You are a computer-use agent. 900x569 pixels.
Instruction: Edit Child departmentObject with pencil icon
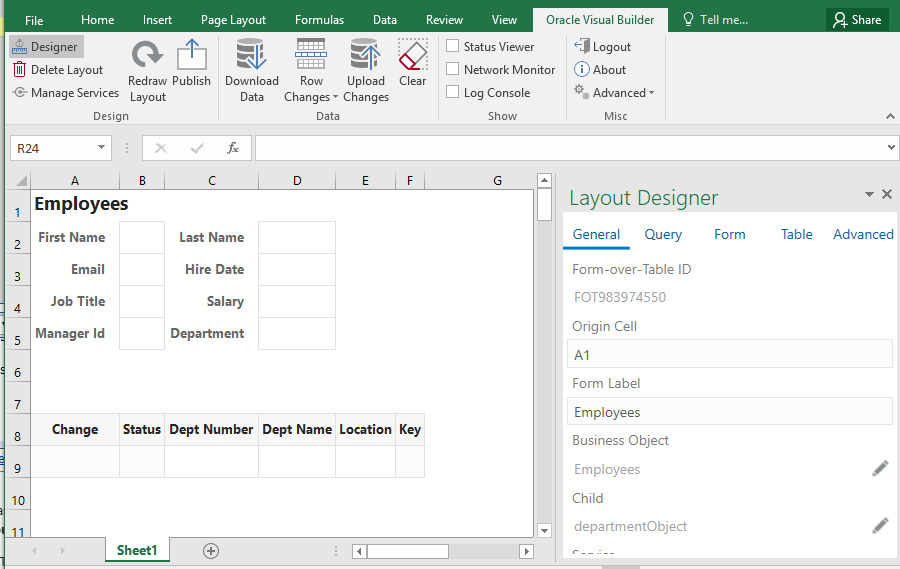tap(880, 525)
